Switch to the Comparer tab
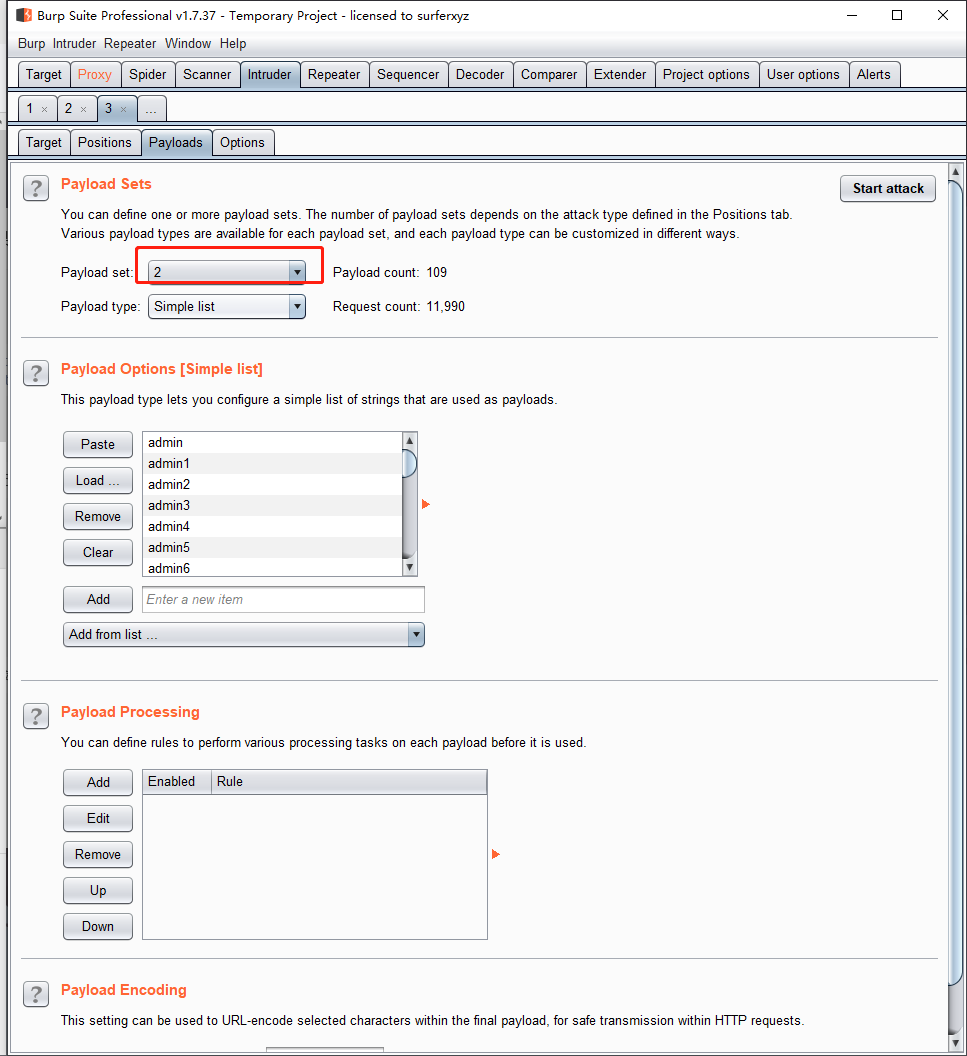Viewport: 967px width, 1056px height. (549, 74)
